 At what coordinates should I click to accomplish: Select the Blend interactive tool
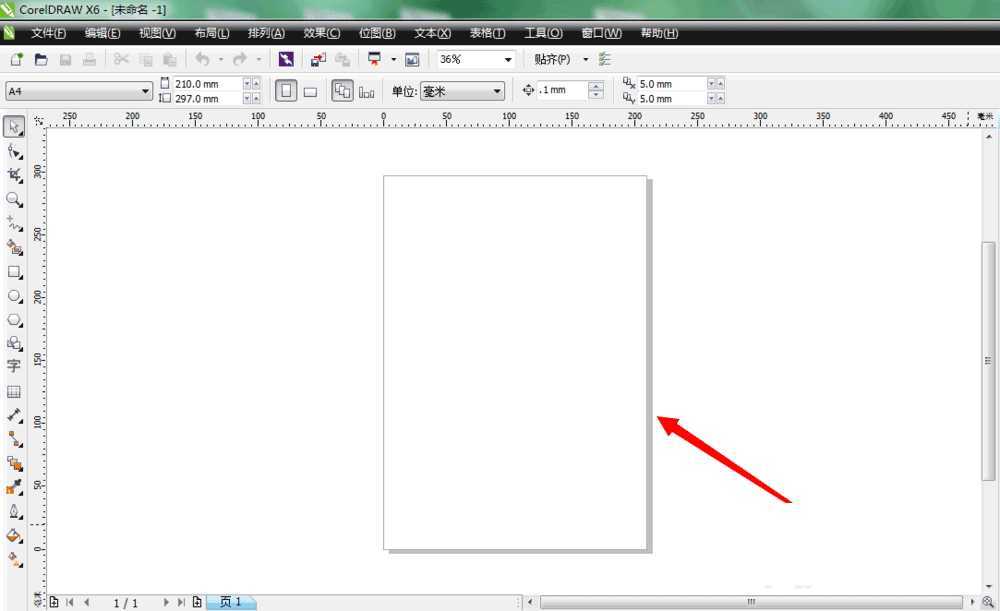[14, 463]
